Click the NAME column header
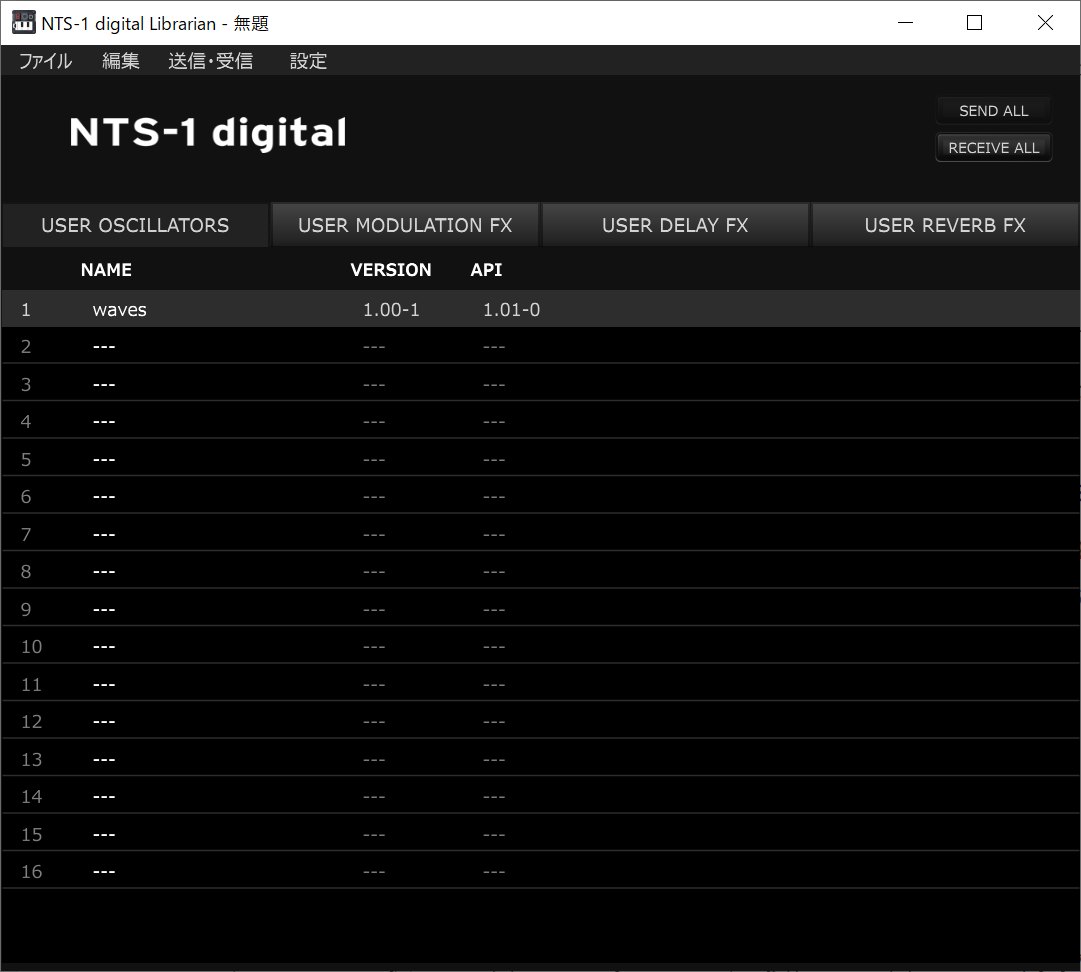The image size is (1081, 972). coord(106,270)
